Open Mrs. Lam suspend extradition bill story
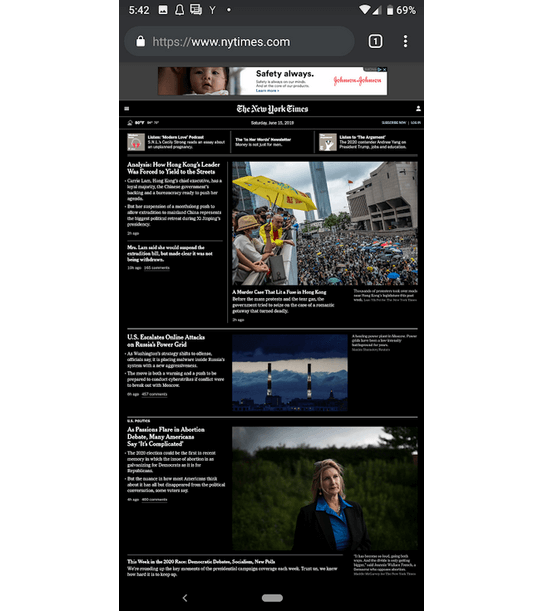Image resolution: width=539 pixels, height=611 pixels. pyautogui.click(x=170, y=253)
